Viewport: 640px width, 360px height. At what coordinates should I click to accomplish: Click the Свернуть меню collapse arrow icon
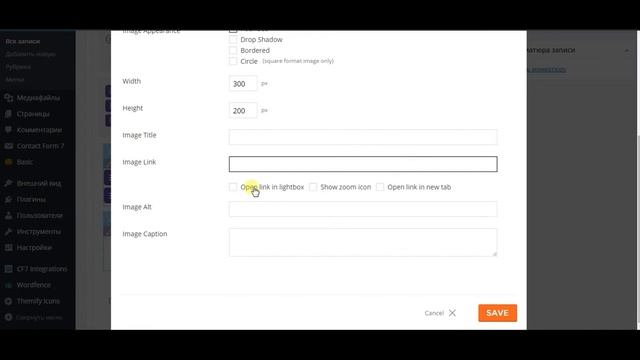pyautogui.click(x=8, y=317)
